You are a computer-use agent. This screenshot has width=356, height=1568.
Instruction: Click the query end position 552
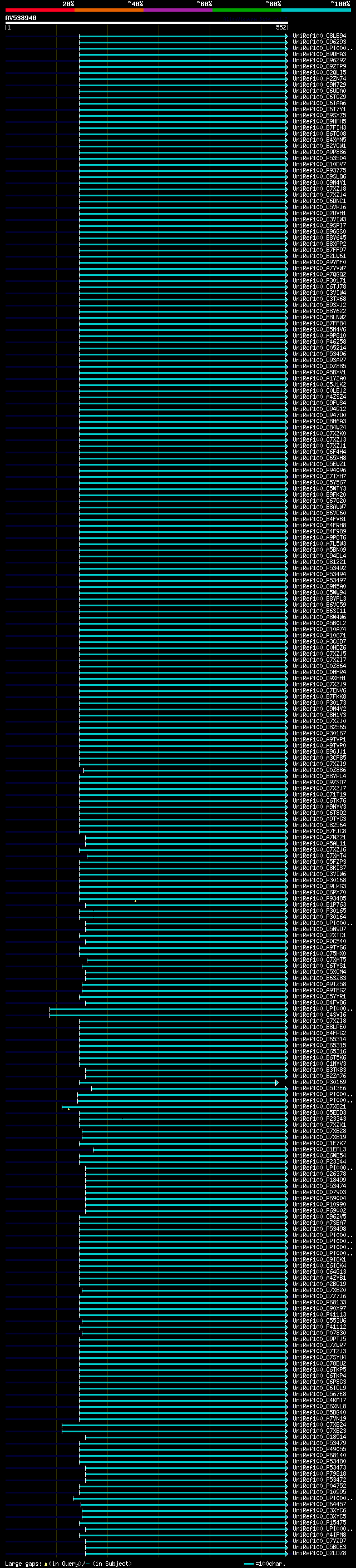pyautogui.click(x=281, y=27)
